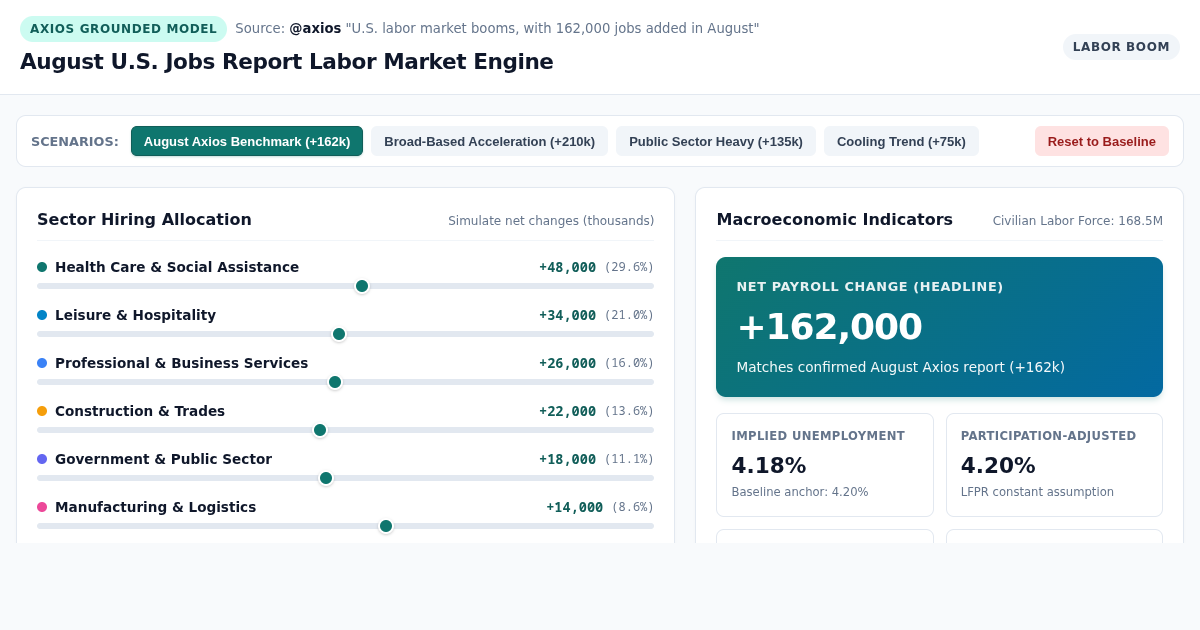Click Civilian Labor Force: 168.5M text
This screenshot has width=1200, height=630.
tap(1077, 221)
